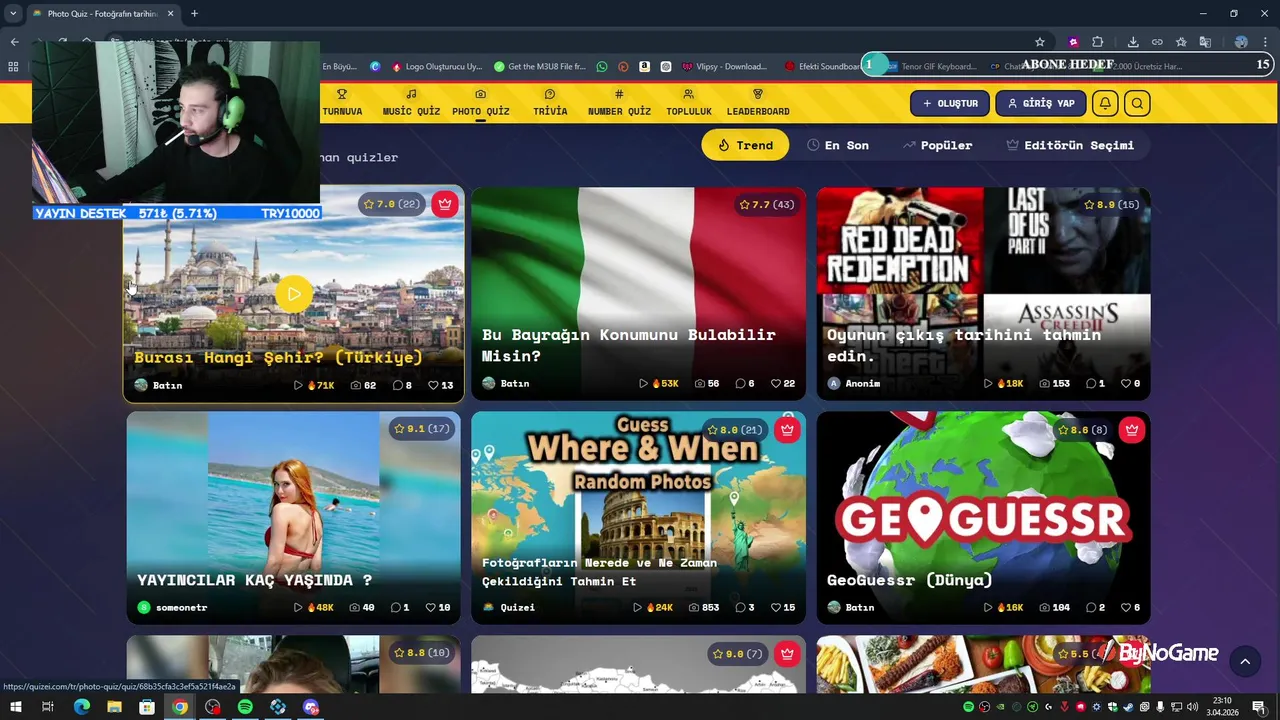Image resolution: width=1280 pixels, height=720 pixels.
Task: Open someonetr author profile
Action: [172, 608]
